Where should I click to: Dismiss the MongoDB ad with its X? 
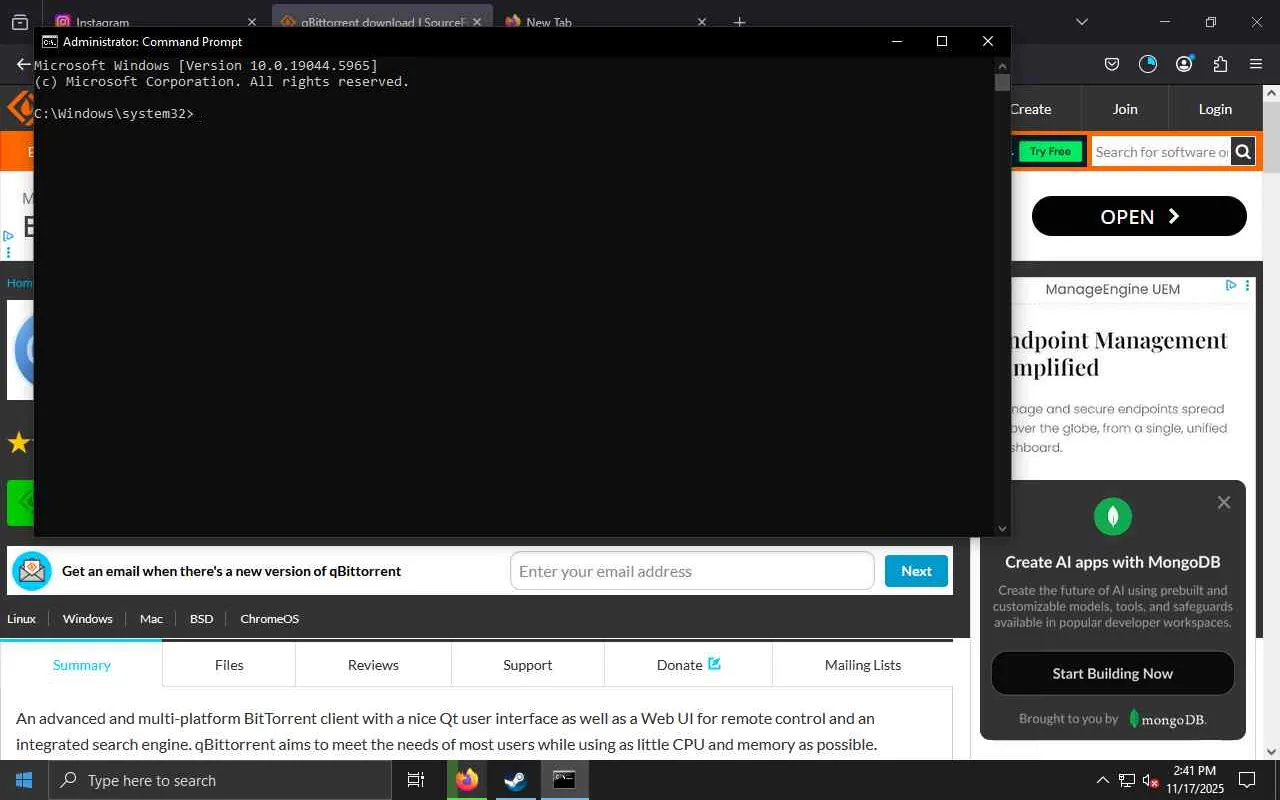(1224, 502)
